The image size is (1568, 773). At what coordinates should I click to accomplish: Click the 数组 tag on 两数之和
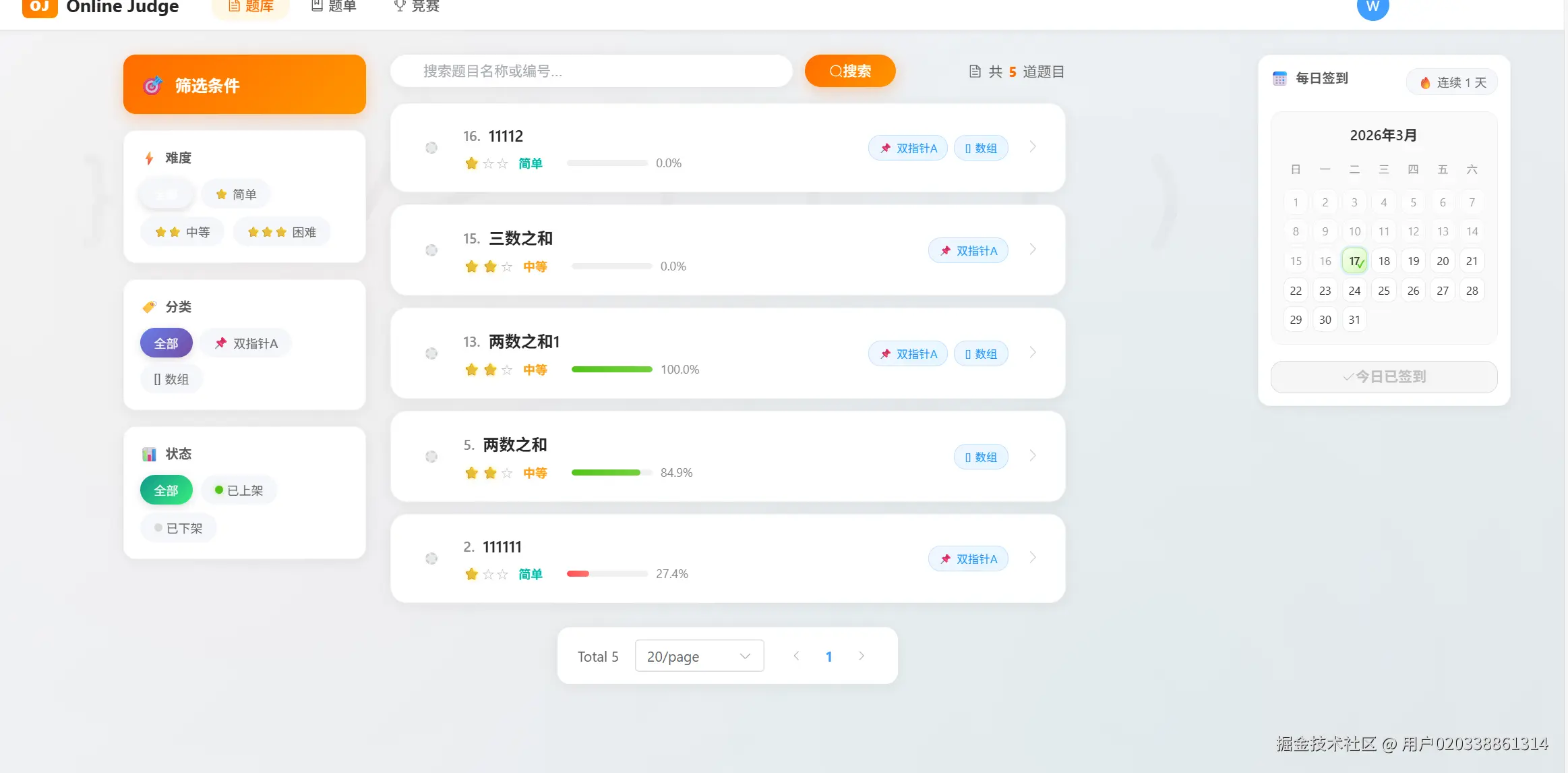(981, 457)
